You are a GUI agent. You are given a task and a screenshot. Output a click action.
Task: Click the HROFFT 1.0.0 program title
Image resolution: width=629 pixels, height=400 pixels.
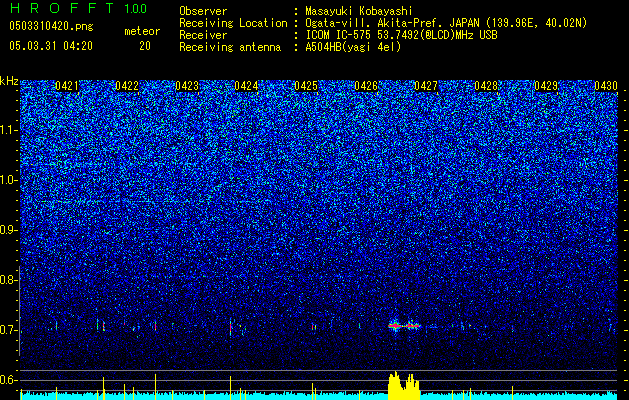click(78, 8)
